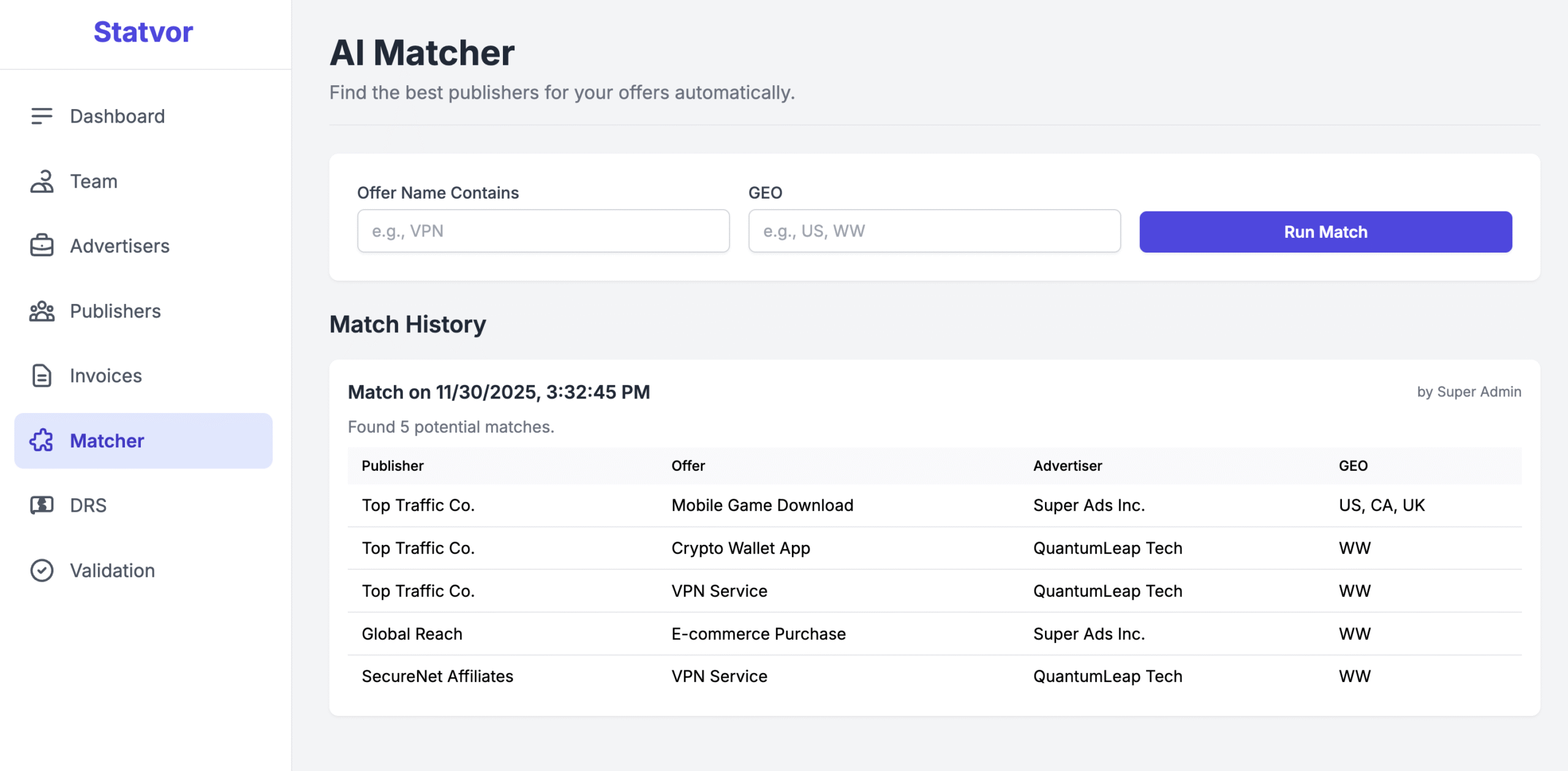Image resolution: width=1568 pixels, height=771 pixels.
Task: Click the Validation checkmark icon
Action: pos(41,571)
